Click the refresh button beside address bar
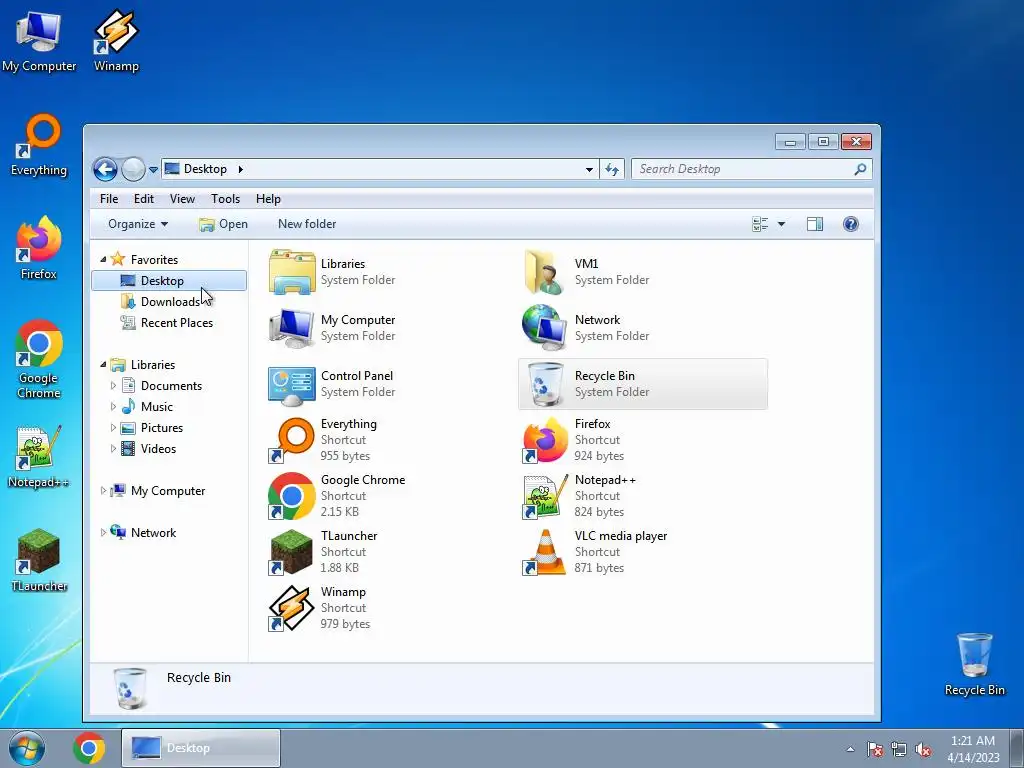The height and width of the screenshot is (768, 1024). coord(612,169)
